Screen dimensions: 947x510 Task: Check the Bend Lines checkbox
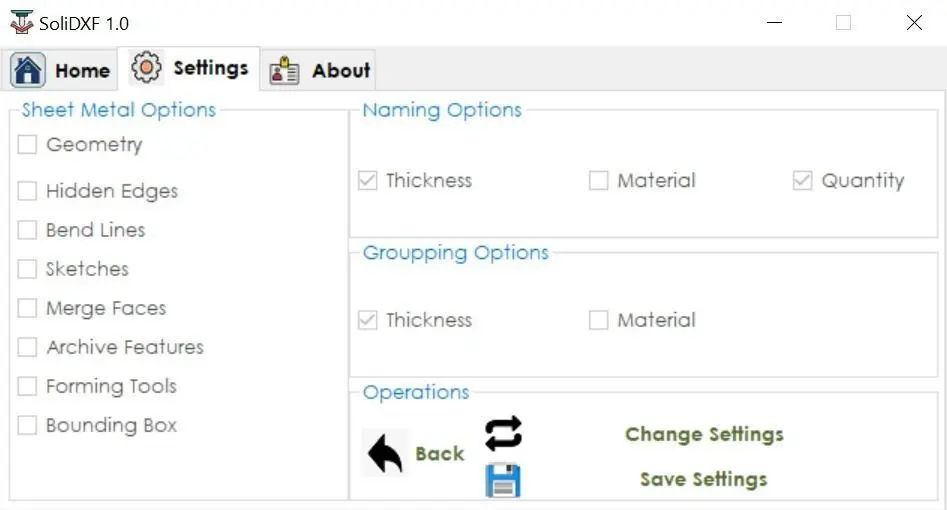coord(28,230)
